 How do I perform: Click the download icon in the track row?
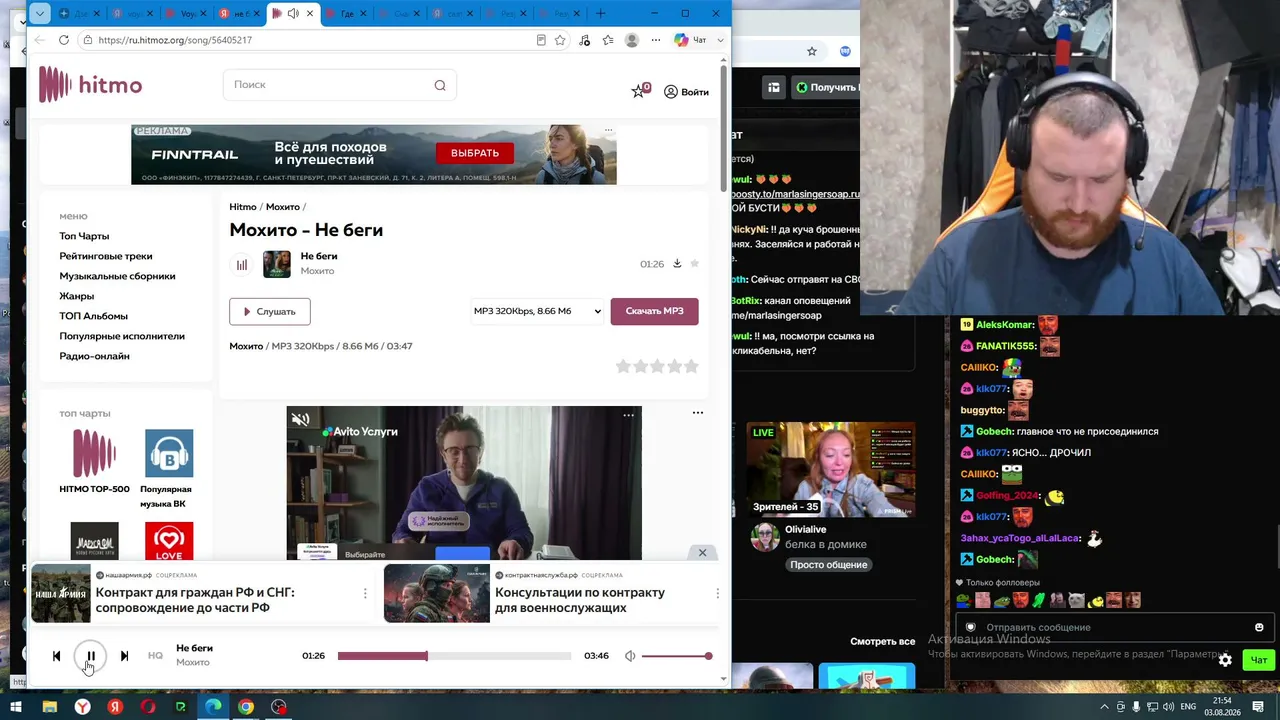click(x=677, y=264)
